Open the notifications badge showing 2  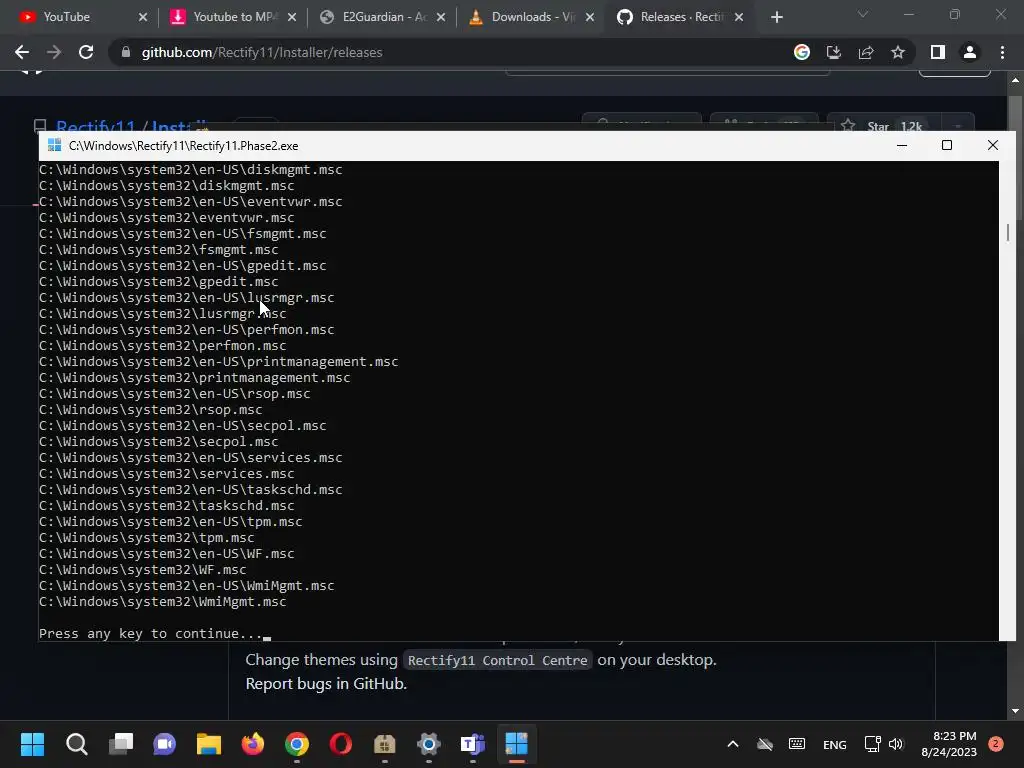point(996,744)
